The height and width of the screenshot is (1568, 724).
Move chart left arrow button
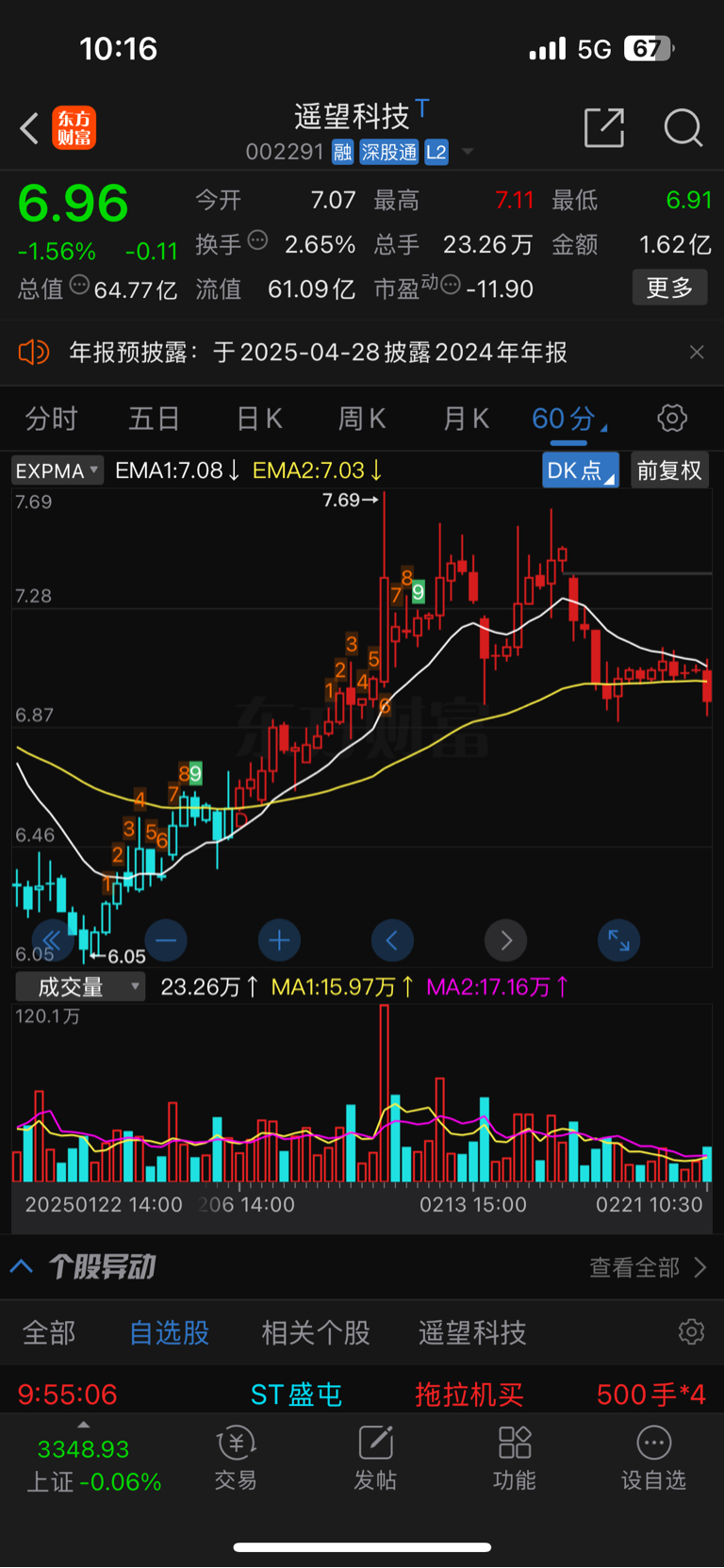click(x=392, y=940)
